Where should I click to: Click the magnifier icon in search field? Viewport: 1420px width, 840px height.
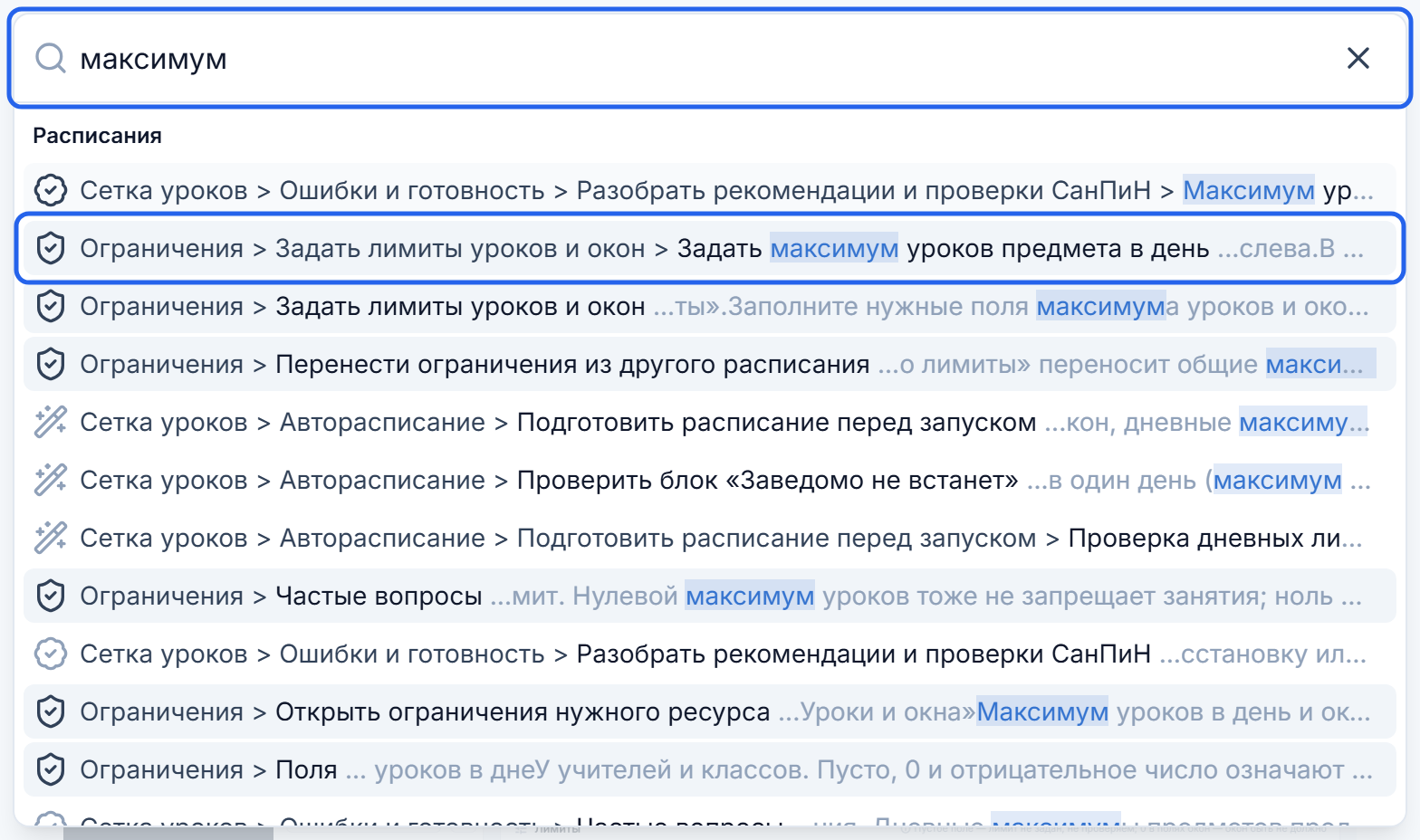(x=50, y=59)
